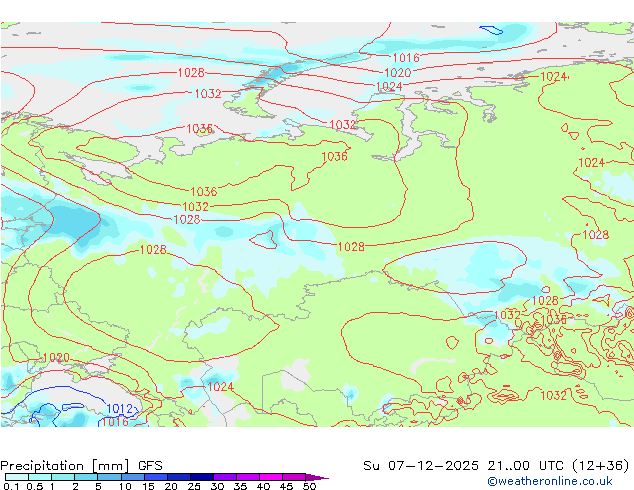Click the legend value '40'

(x=263, y=486)
